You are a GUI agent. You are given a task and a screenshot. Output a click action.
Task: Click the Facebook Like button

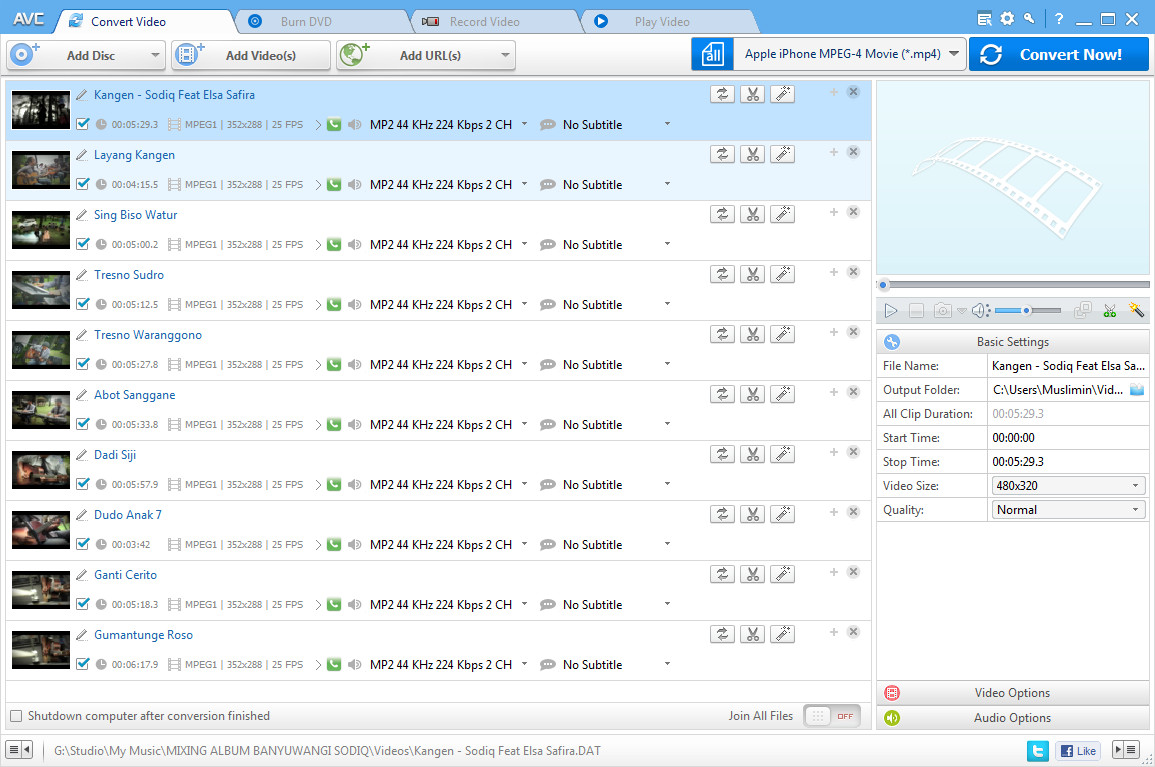(1078, 751)
